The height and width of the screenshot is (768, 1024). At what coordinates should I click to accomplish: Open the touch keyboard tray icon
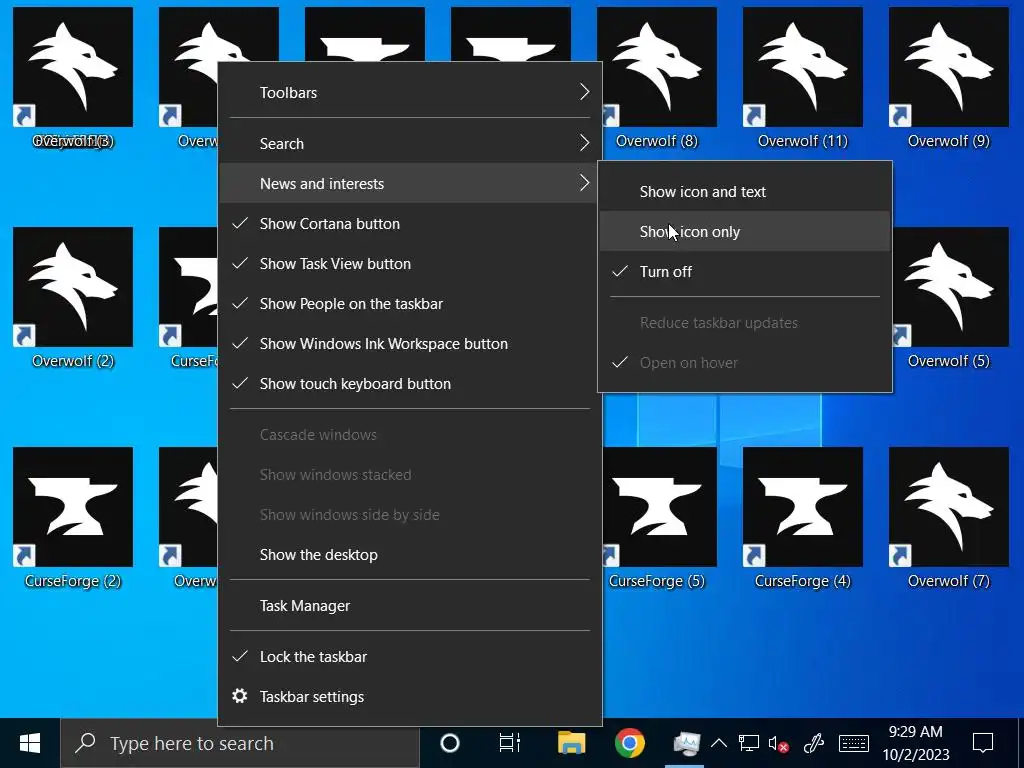click(854, 743)
